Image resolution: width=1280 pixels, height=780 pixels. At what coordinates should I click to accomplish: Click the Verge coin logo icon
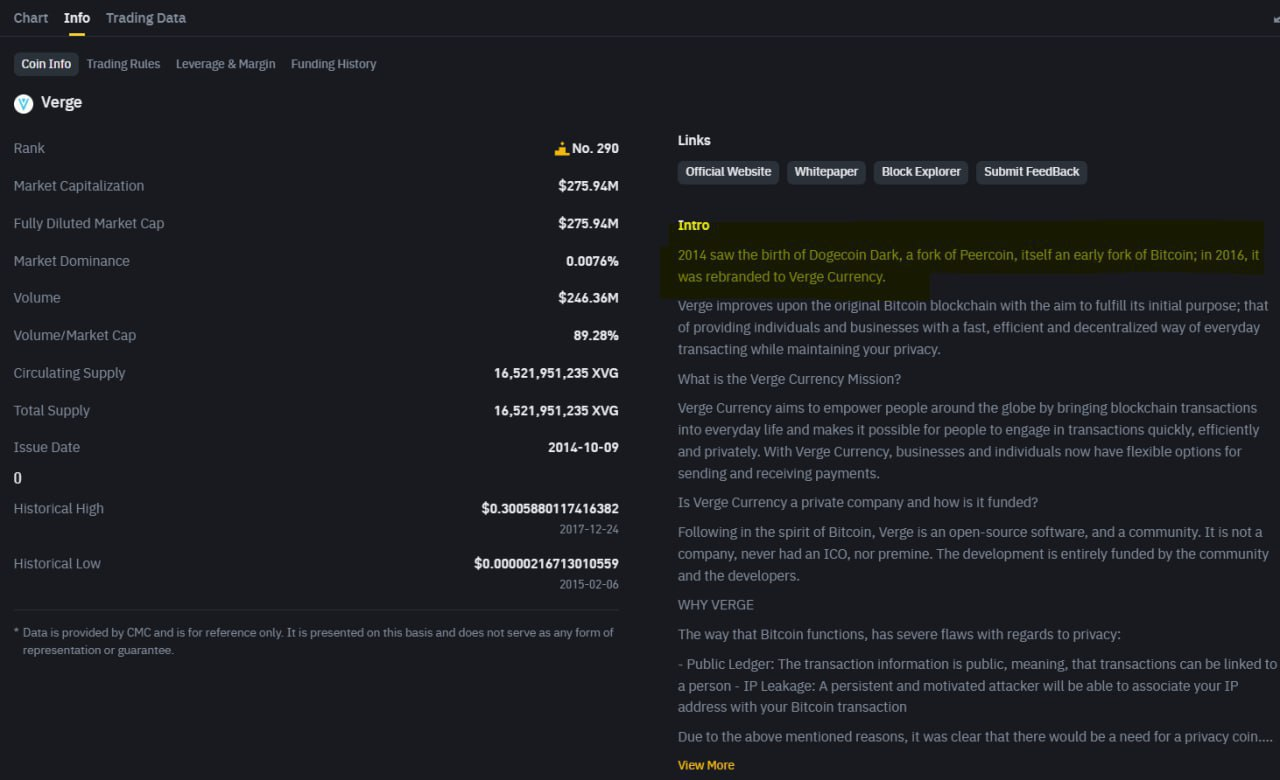(23, 103)
